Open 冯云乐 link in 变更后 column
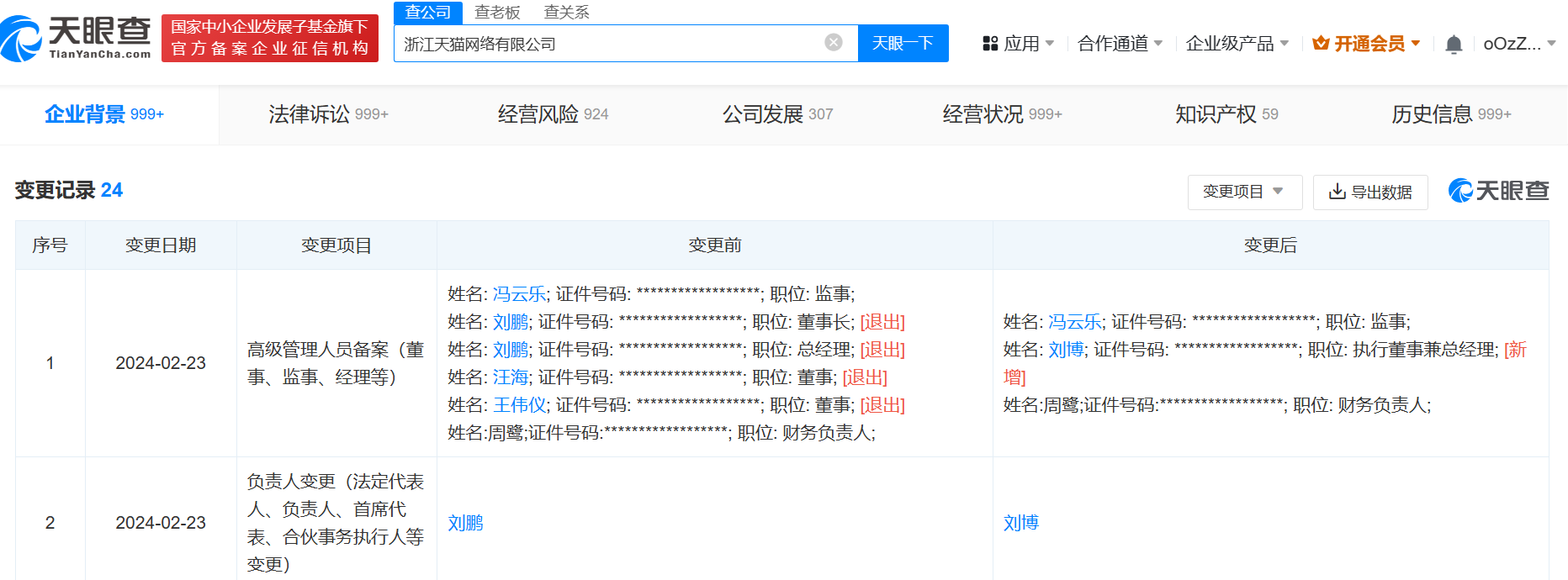This screenshot has width=1568, height=580. coord(1075,321)
